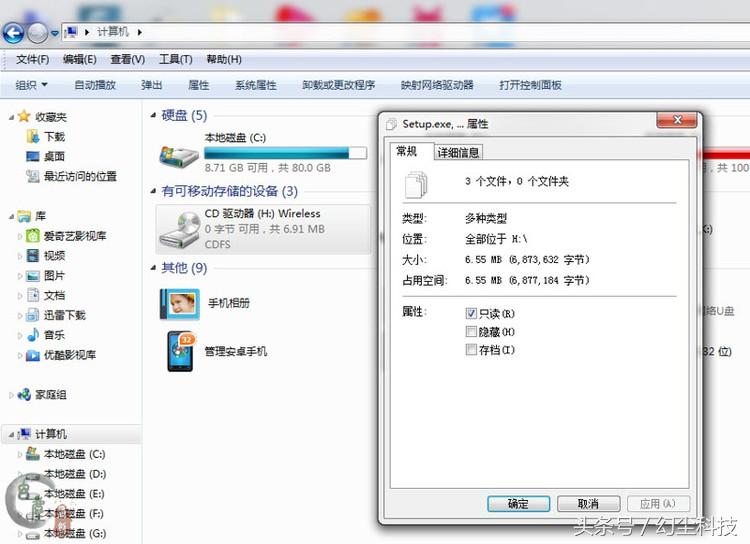Open the 文件(F) menu
Image resolution: width=750 pixels, height=544 pixels.
point(33,59)
